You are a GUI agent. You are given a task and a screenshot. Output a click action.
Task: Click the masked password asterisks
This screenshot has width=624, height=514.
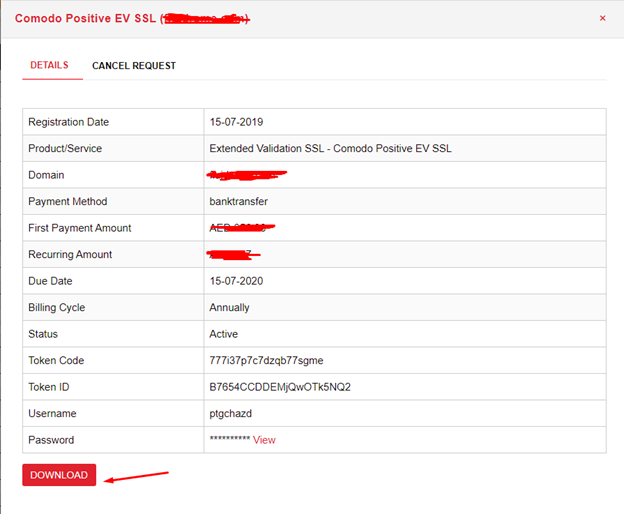230,439
